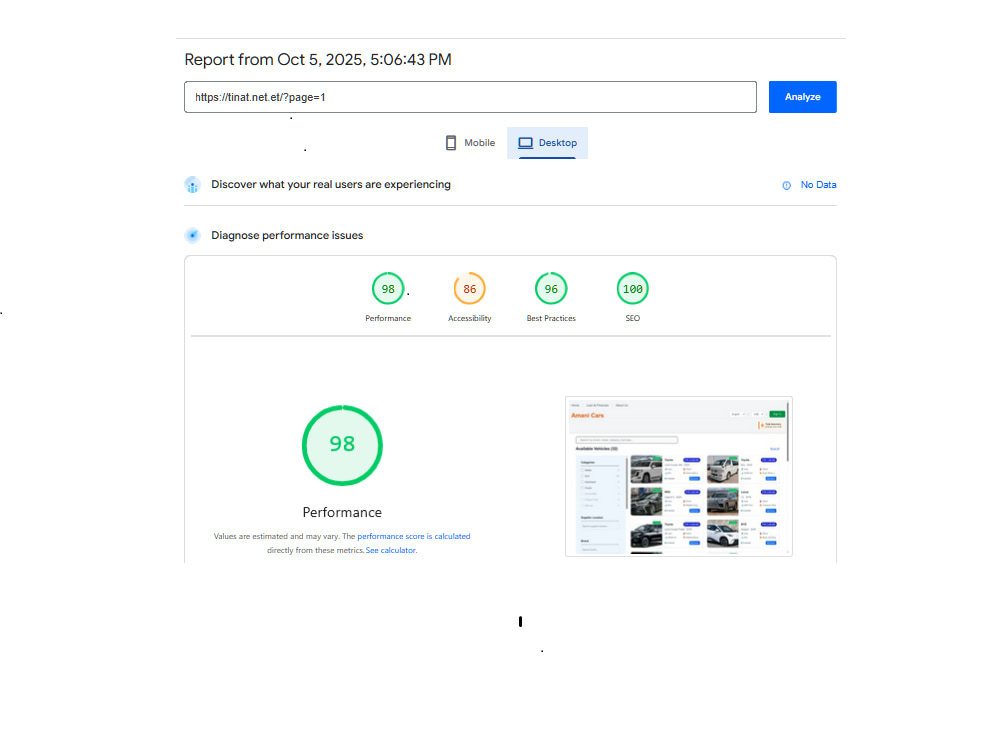Click the real users experience icon
This screenshot has width=1000, height=750.
pos(193,185)
